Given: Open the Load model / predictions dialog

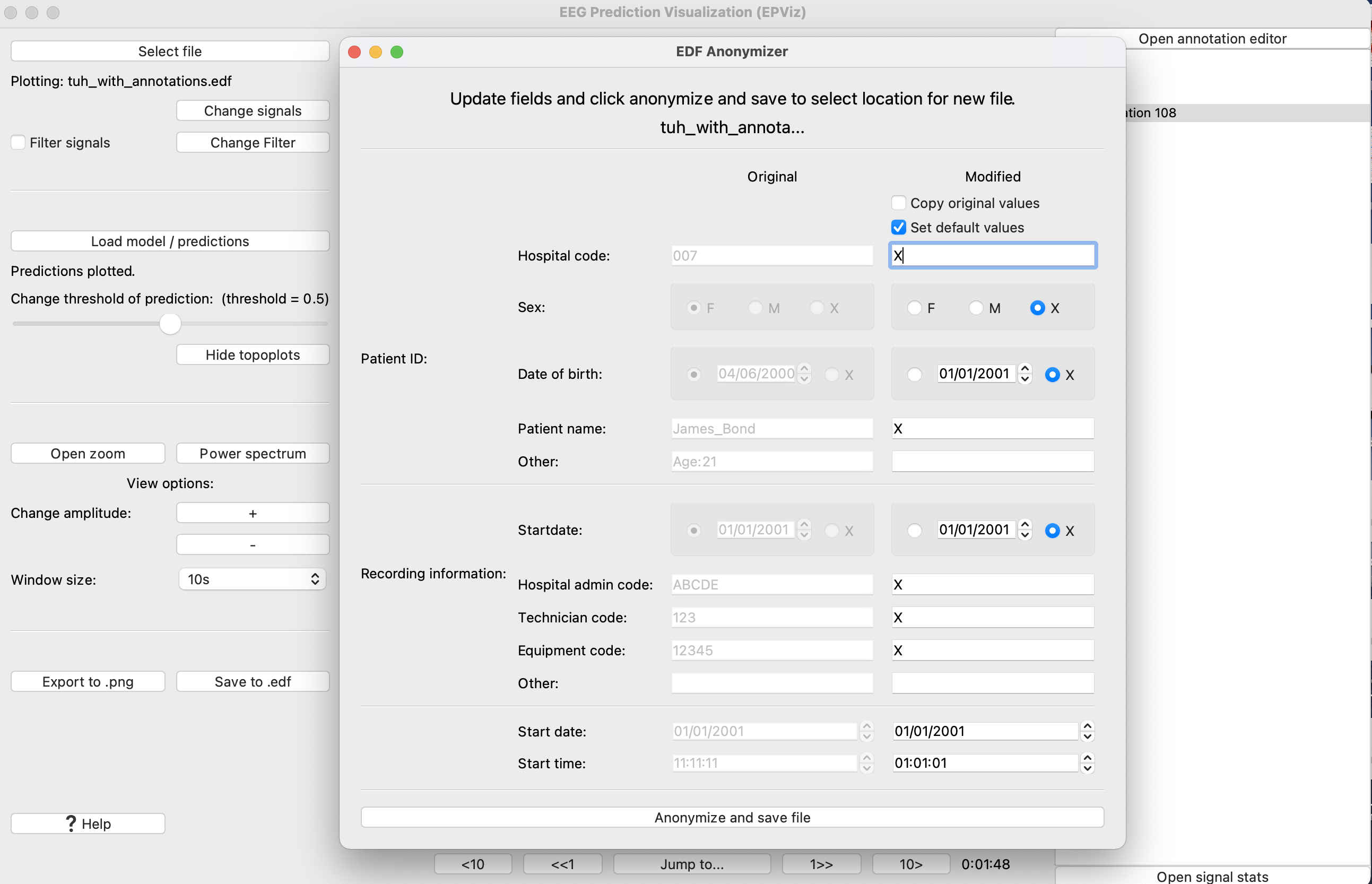Looking at the screenshot, I should tap(170, 241).
